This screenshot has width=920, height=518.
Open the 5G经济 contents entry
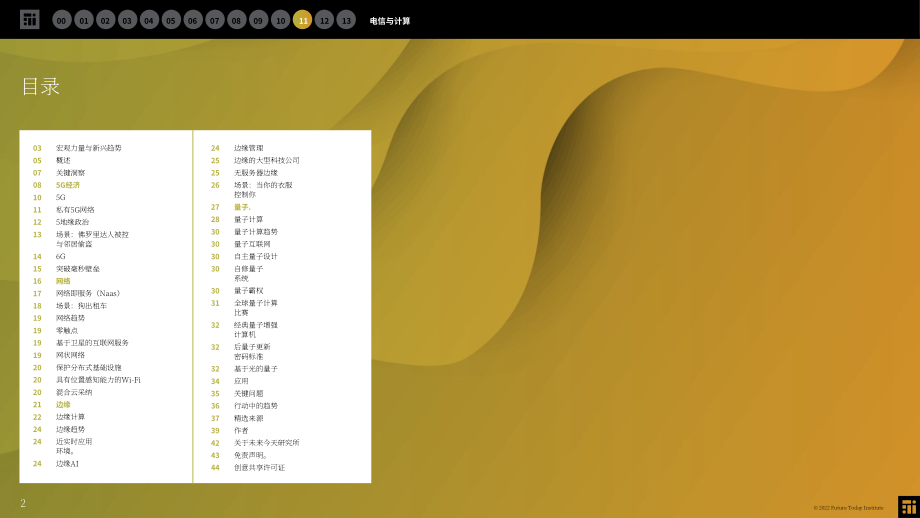68,185
